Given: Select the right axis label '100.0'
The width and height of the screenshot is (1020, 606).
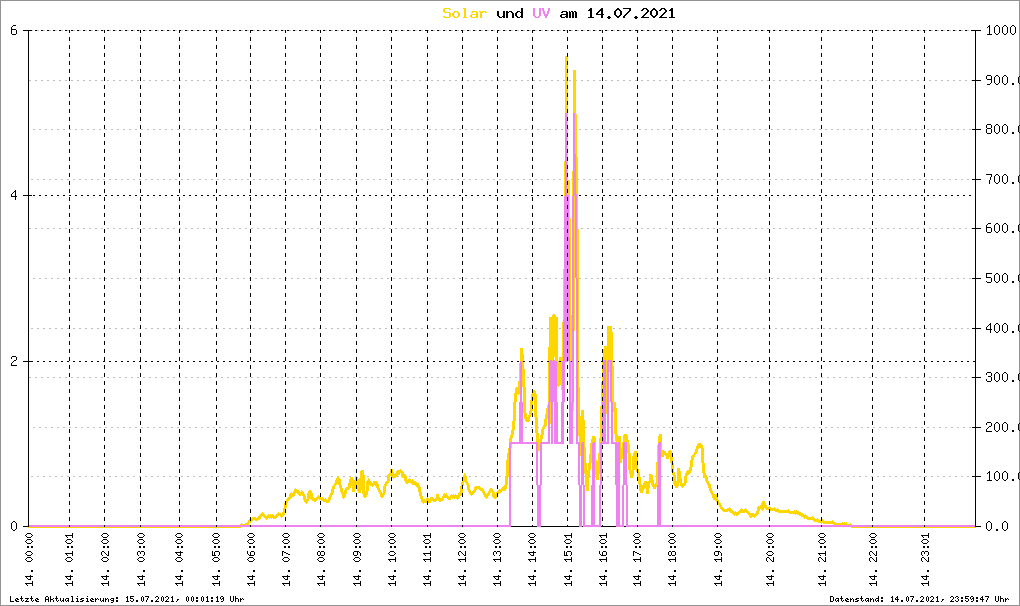Looking at the screenshot, I should tap(1002, 477).
